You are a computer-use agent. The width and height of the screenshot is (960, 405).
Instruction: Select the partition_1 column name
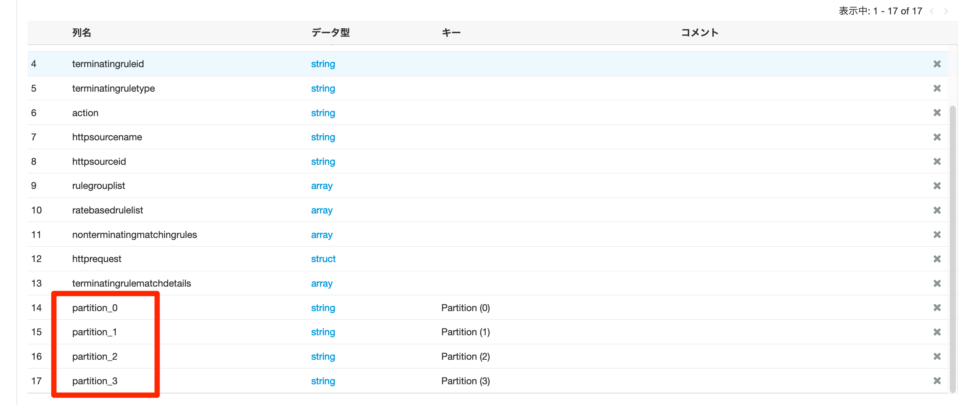click(95, 332)
